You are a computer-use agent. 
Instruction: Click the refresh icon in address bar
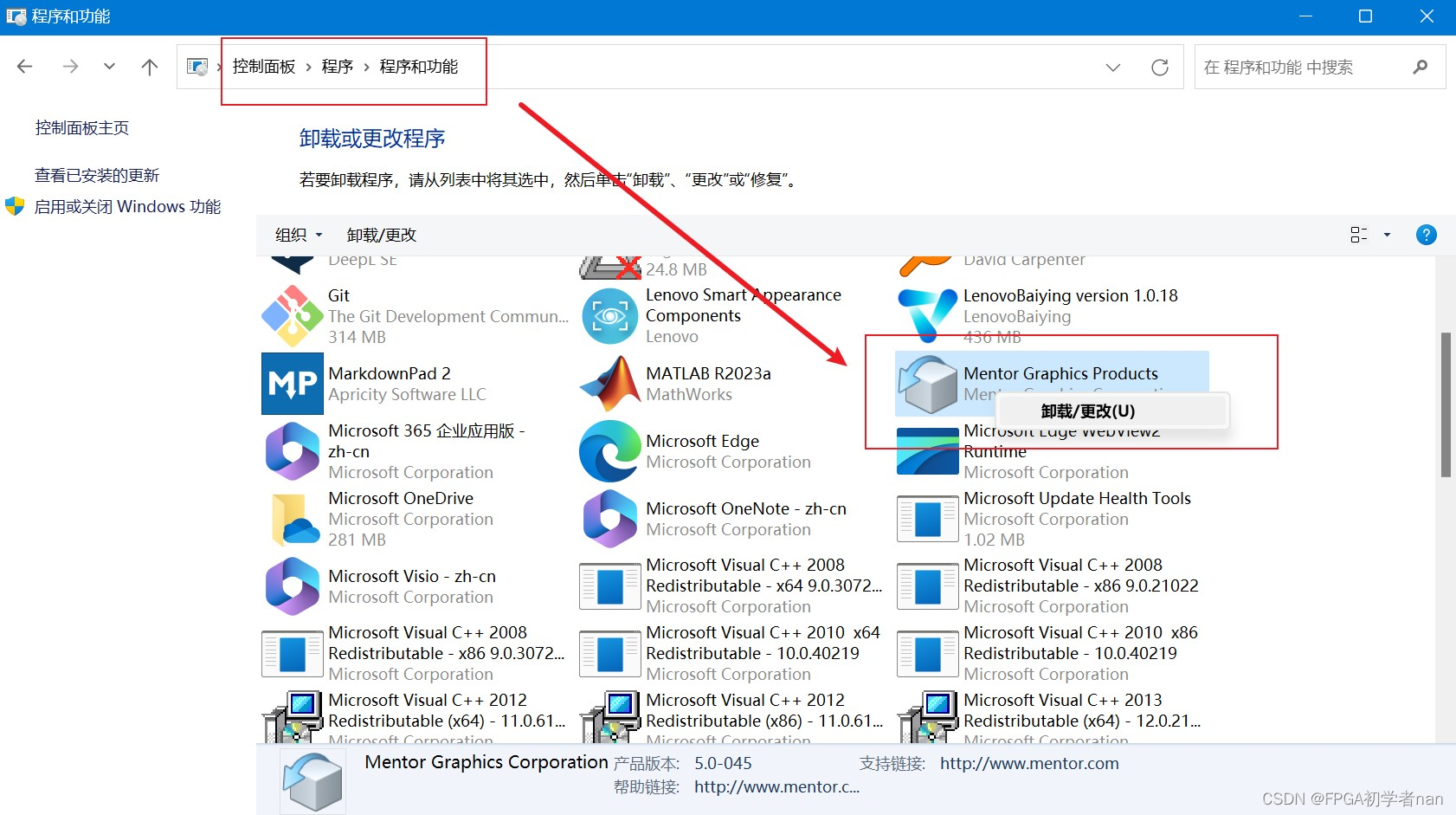coord(1160,67)
